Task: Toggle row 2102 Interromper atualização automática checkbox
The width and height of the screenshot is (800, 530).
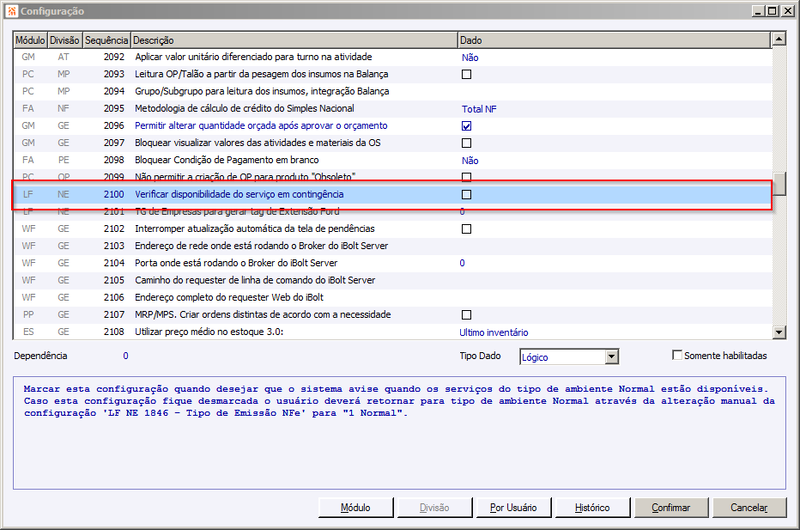Action: pos(466,229)
